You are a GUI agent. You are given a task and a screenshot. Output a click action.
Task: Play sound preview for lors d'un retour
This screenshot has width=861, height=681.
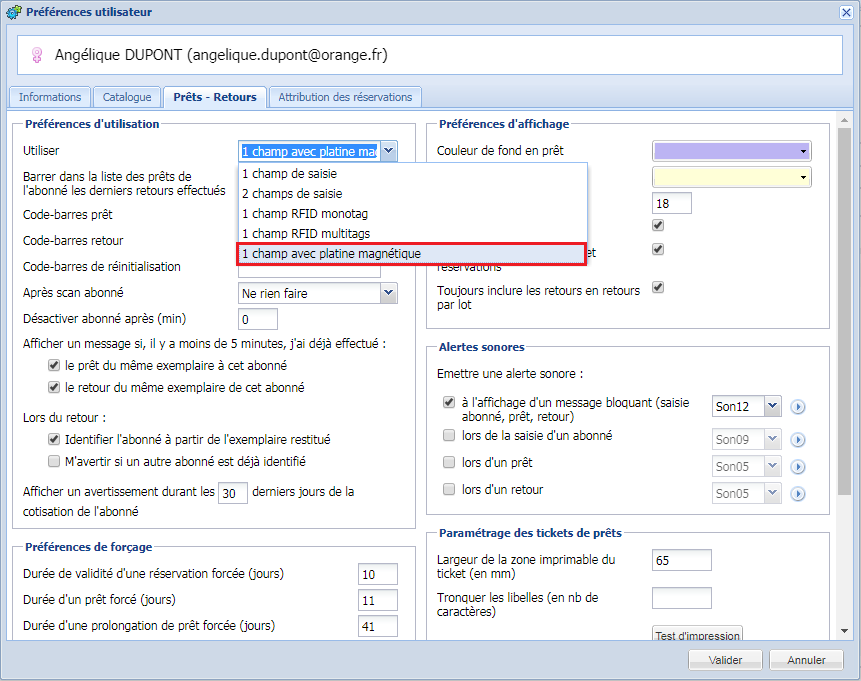[798, 493]
